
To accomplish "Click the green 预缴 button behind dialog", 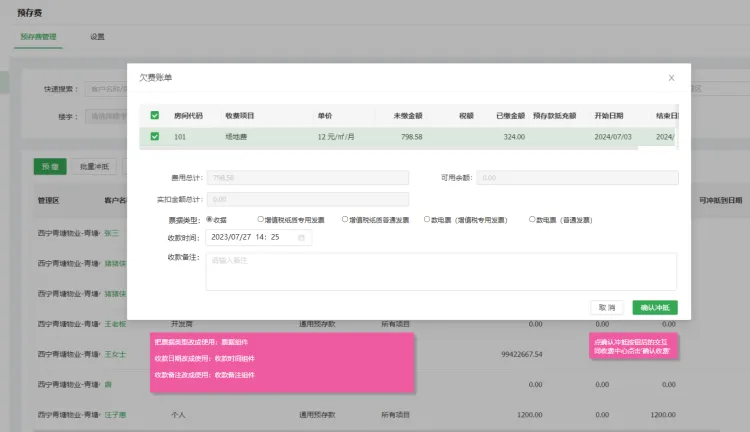I will (x=50, y=166).
